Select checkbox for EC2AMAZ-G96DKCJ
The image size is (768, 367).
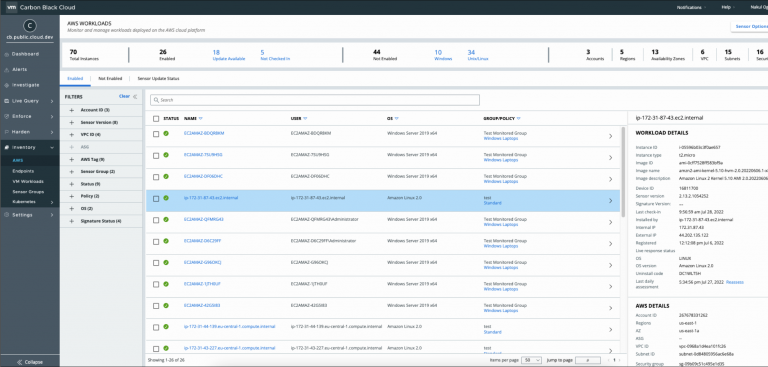coord(156,263)
